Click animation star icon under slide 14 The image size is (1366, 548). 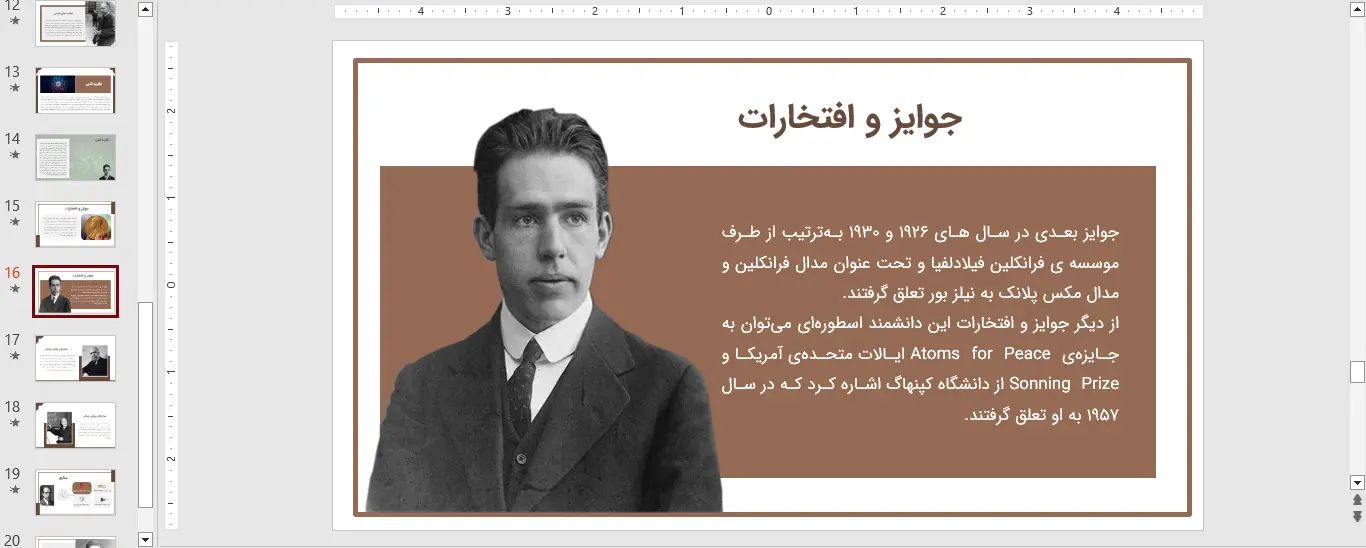(14, 155)
